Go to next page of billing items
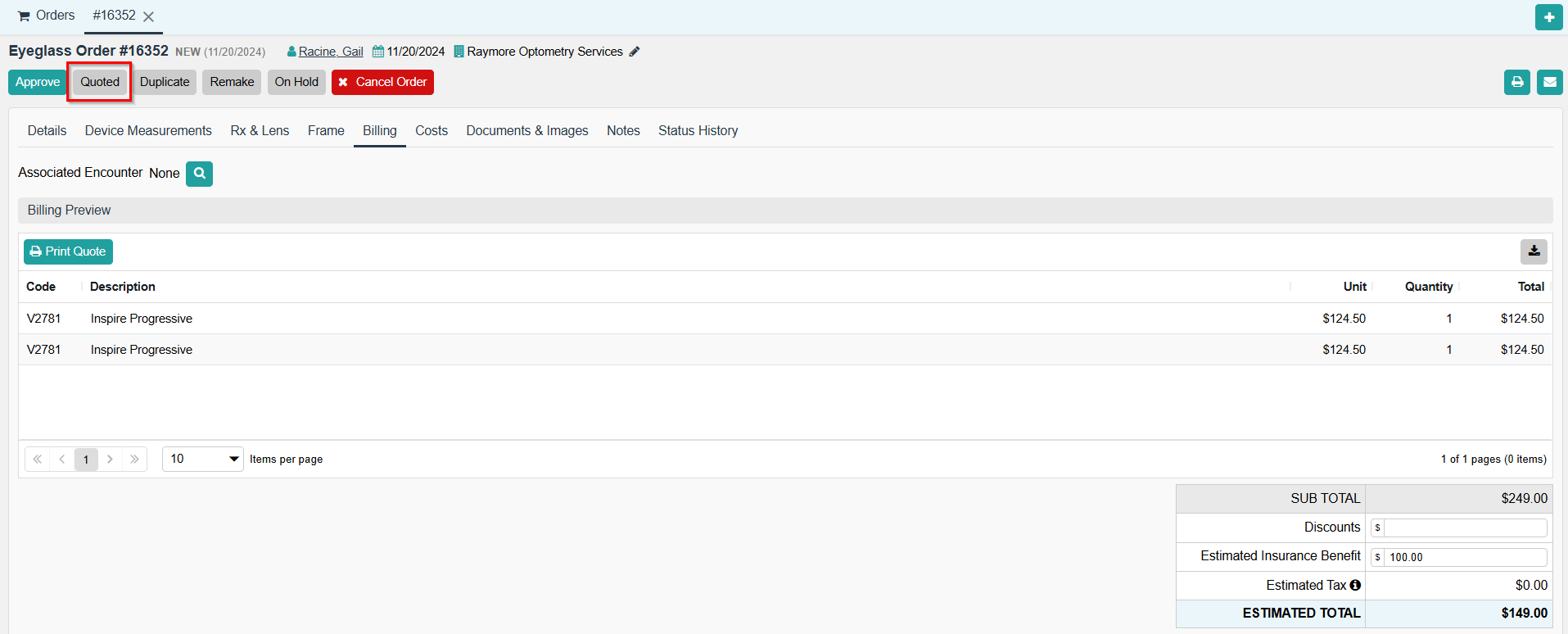Viewport: 1568px width, 634px height. pyautogui.click(x=110, y=460)
